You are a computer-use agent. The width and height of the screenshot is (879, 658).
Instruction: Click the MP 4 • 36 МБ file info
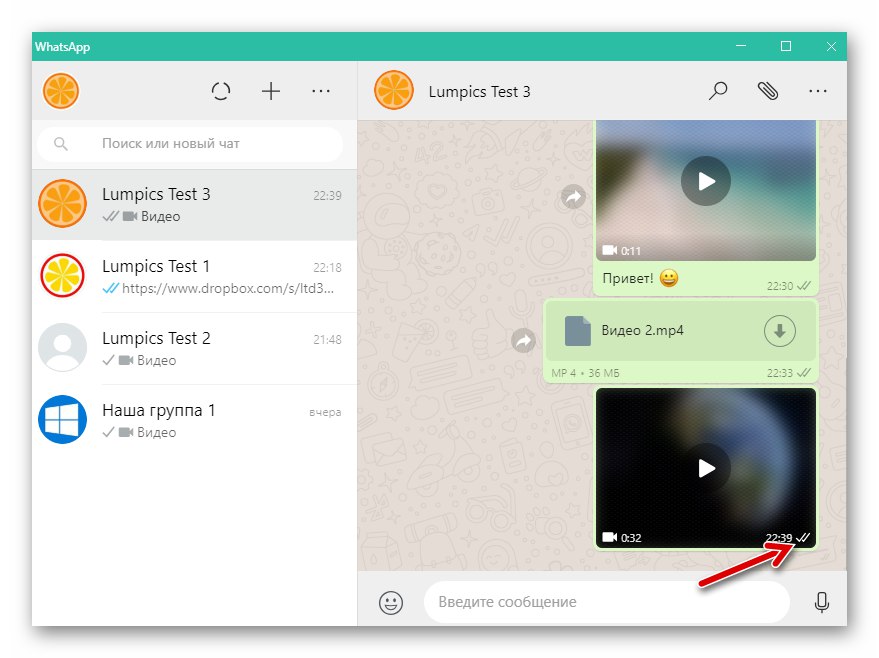click(585, 373)
